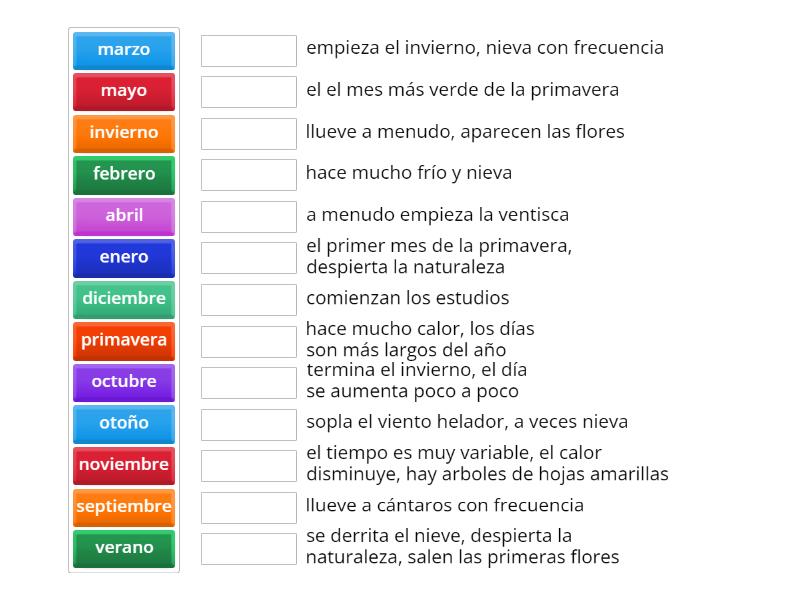Select the answer slot next to 'llueve a cántaros'
The image size is (800, 600).
click(248, 506)
